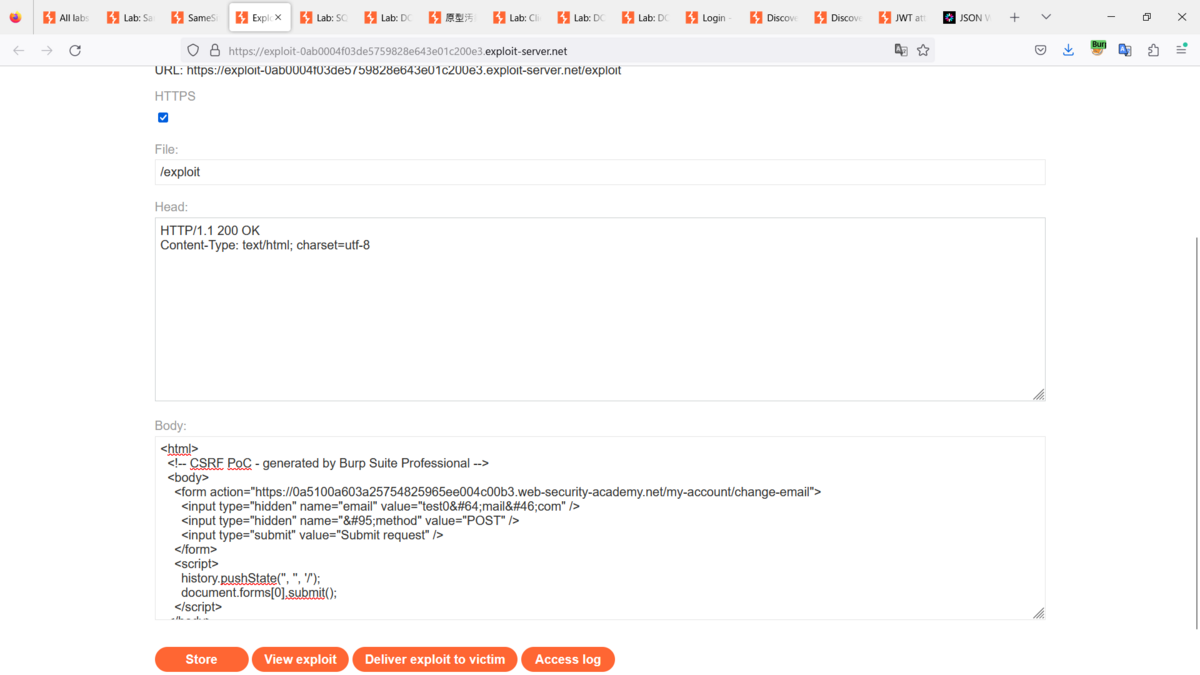Open the Pocket save icon
Viewport: 1200px width, 675px height.
click(1041, 50)
